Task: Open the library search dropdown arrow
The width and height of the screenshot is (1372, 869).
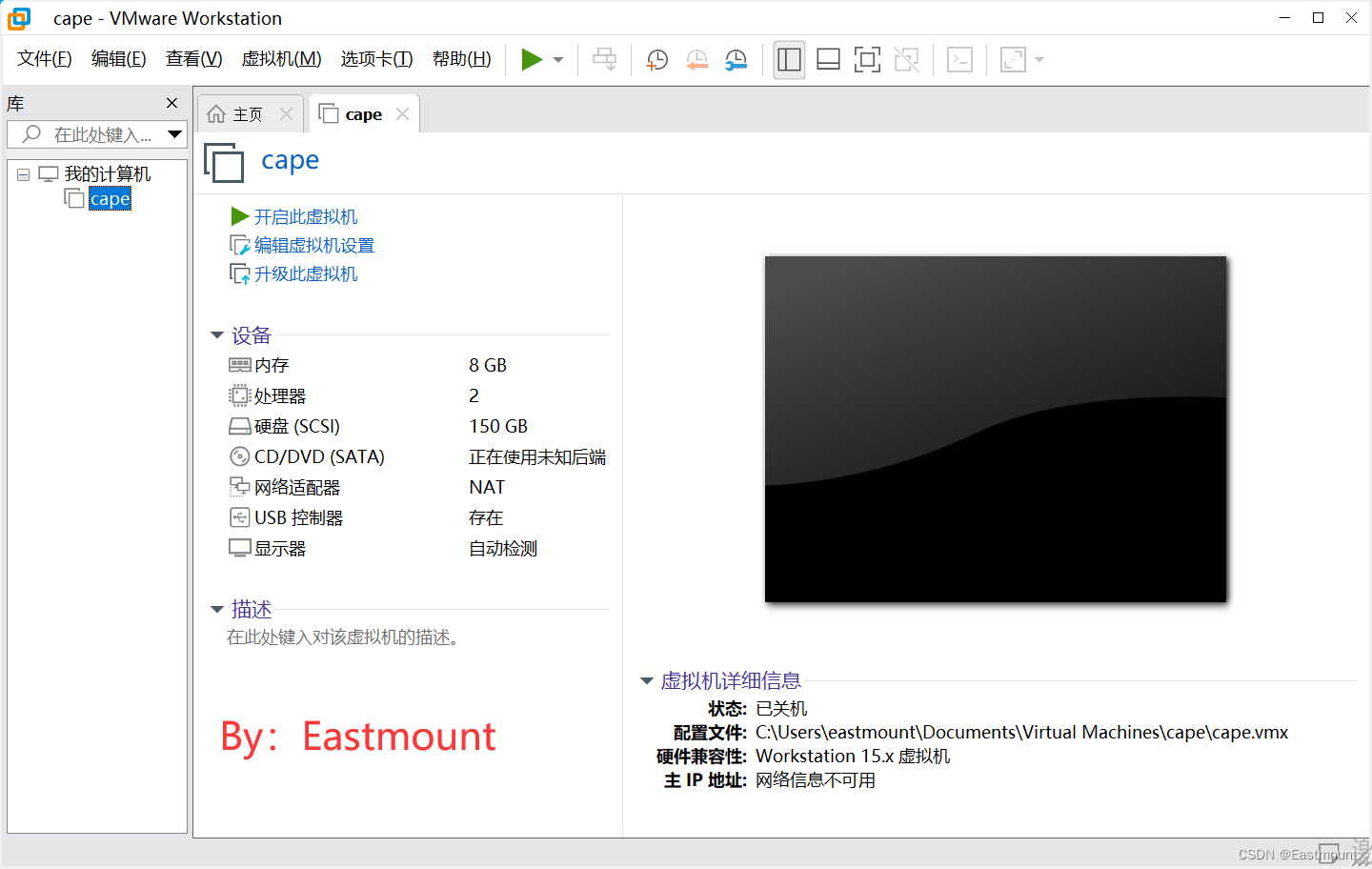Action: pyautogui.click(x=174, y=134)
